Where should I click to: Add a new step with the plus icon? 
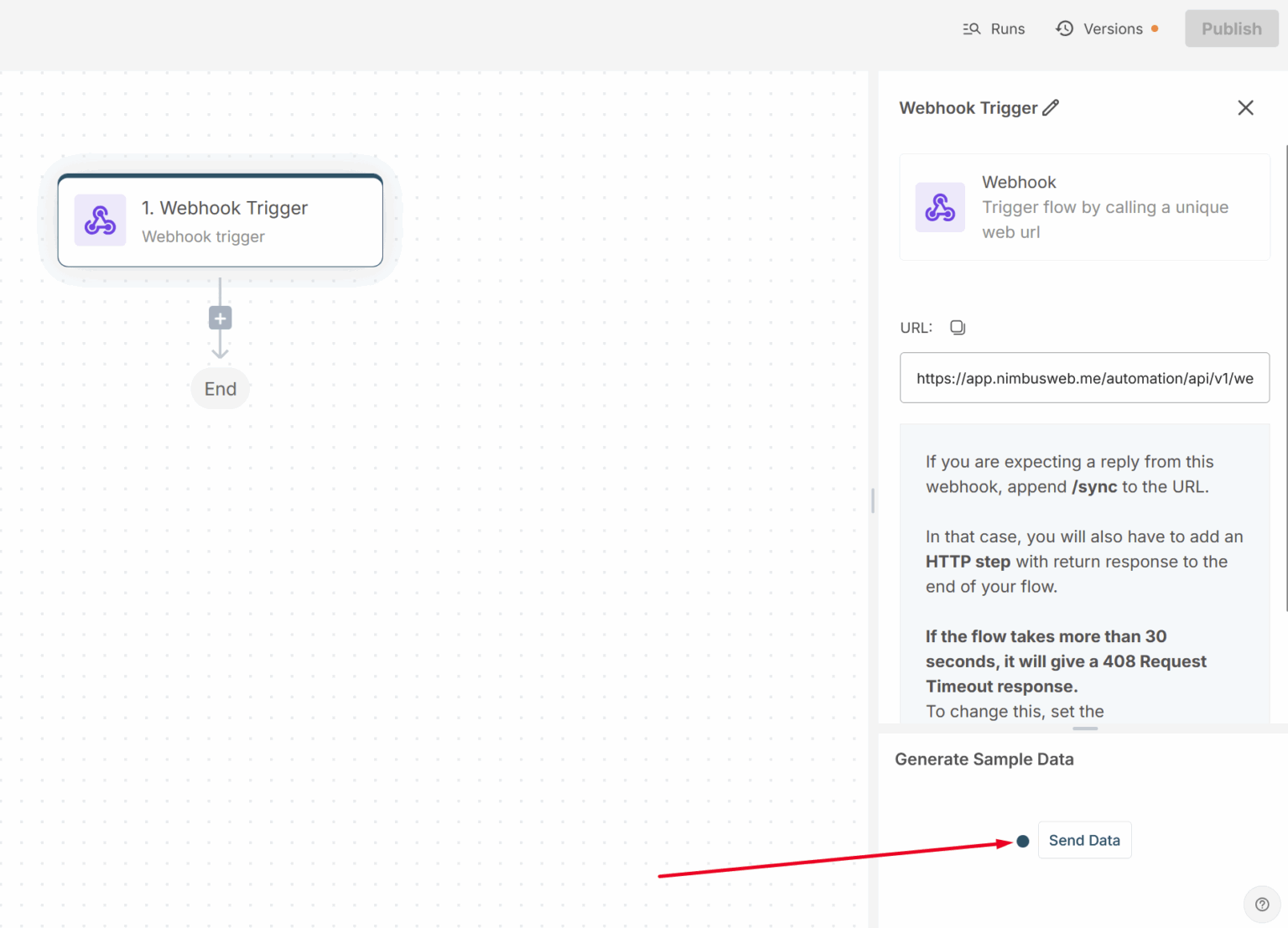(220, 318)
